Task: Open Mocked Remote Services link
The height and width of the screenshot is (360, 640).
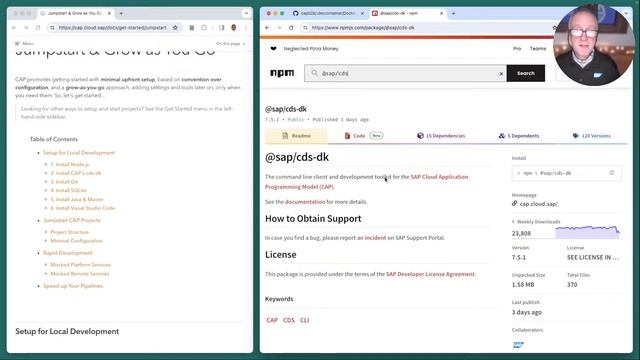Action: point(80,273)
